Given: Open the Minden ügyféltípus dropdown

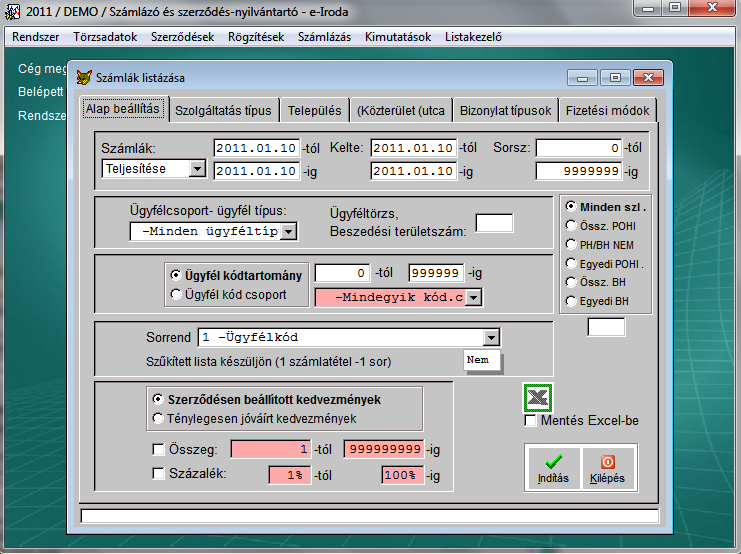Looking at the screenshot, I should coord(288,232).
